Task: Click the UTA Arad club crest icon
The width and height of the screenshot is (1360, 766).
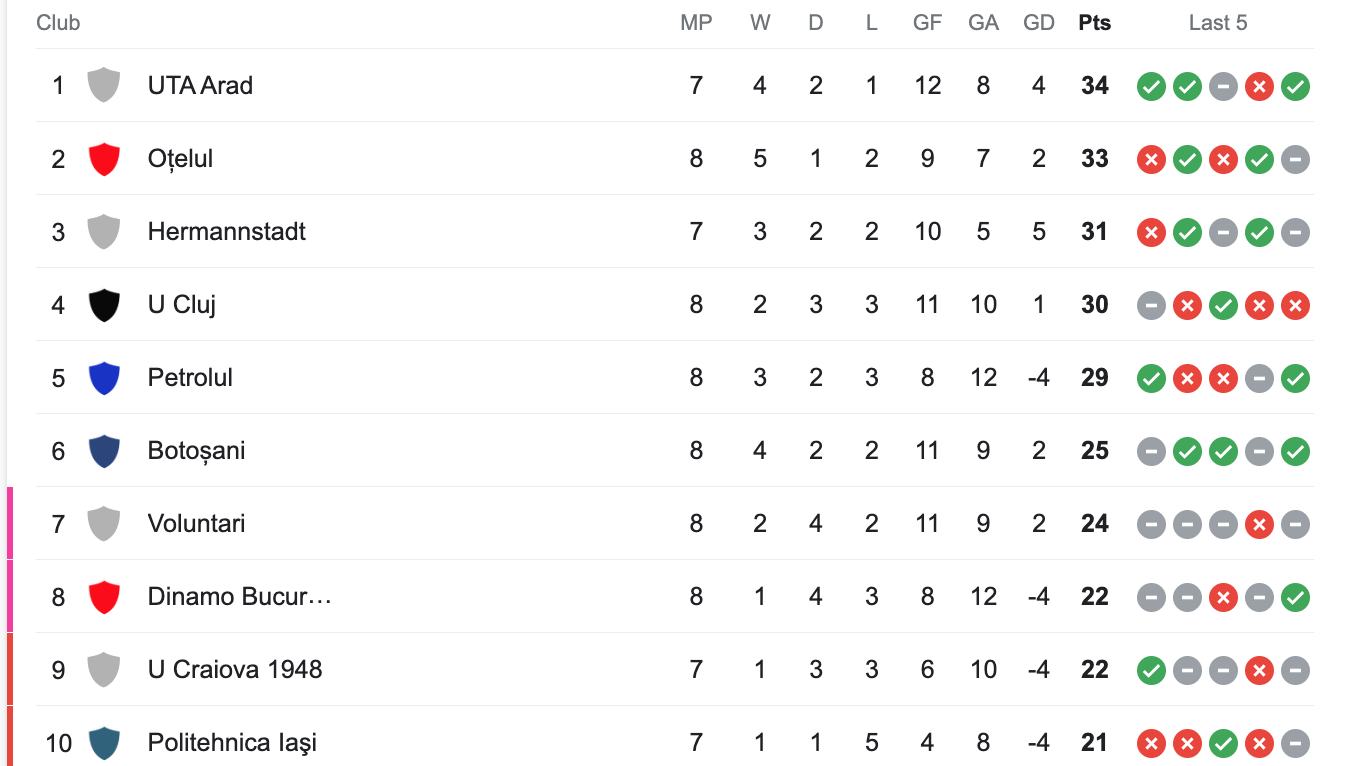Action: point(104,85)
